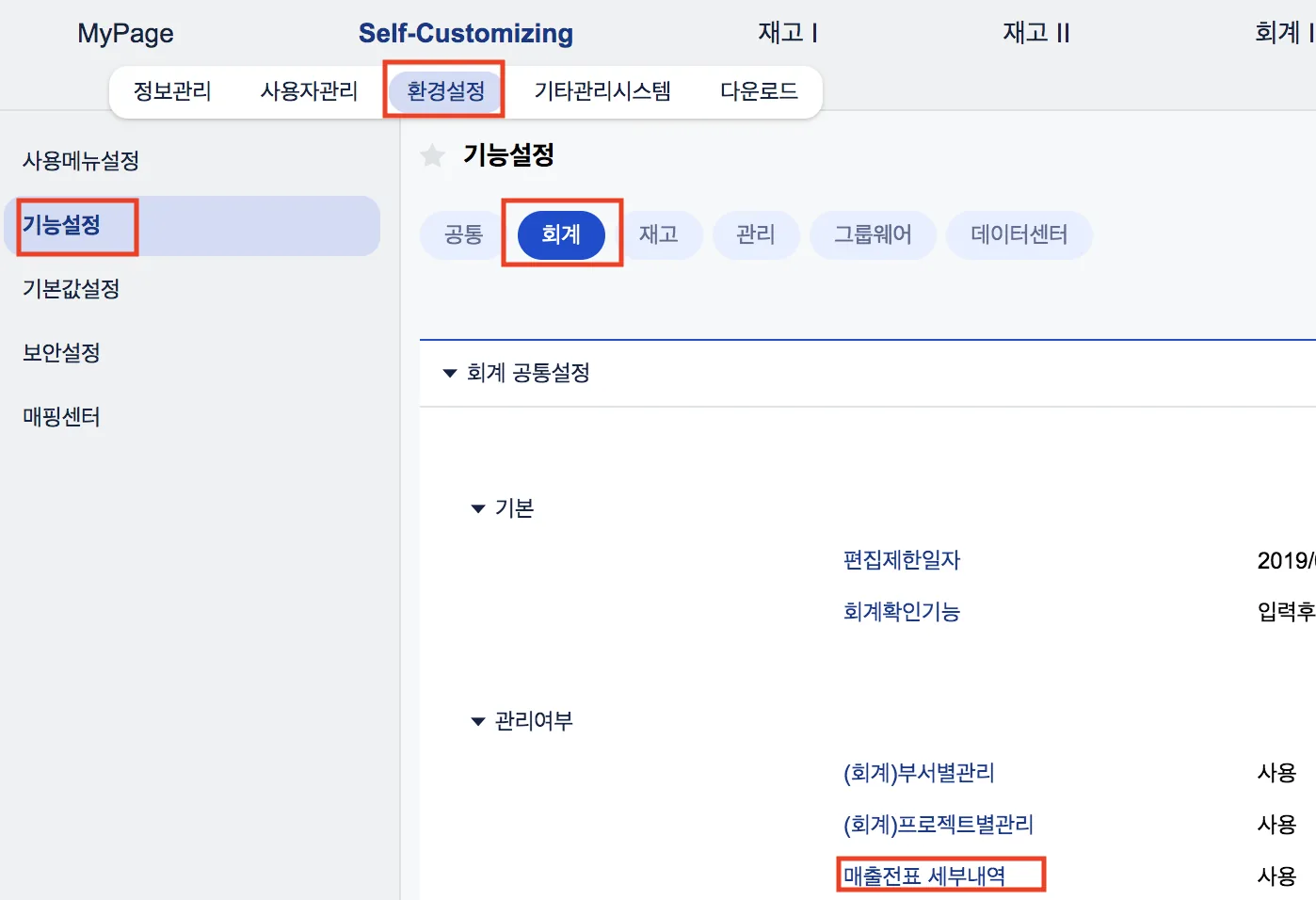Switch to the 환경설정 submenu tab
The width and height of the screenshot is (1316, 900).
tap(445, 91)
